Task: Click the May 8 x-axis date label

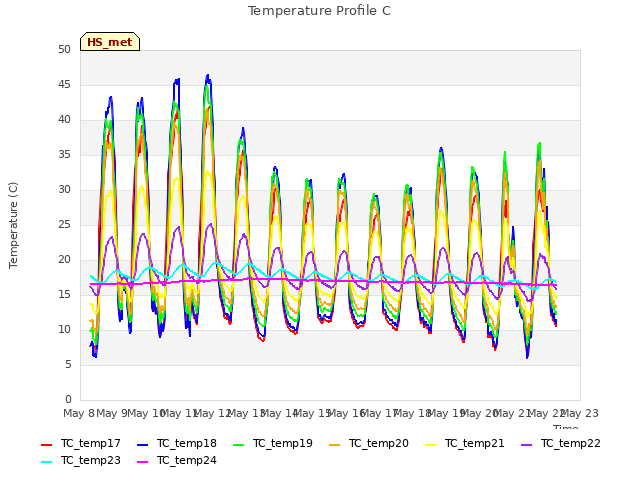Action: 79,414
